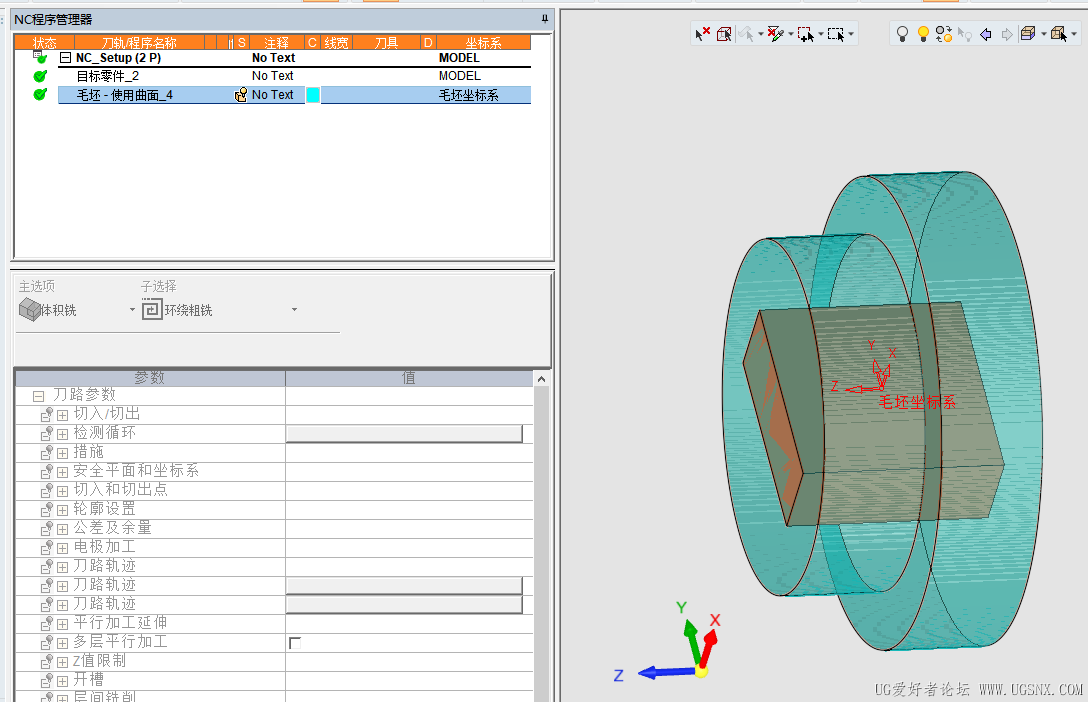Open the 环绕粗铣 sub-selection dropdown
1088x702 pixels.
click(294, 309)
